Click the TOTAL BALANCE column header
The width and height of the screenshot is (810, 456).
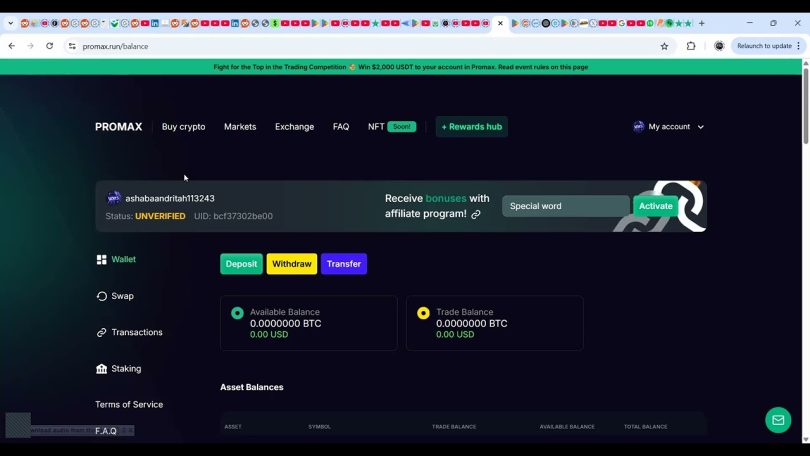pyautogui.click(x=646, y=427)
